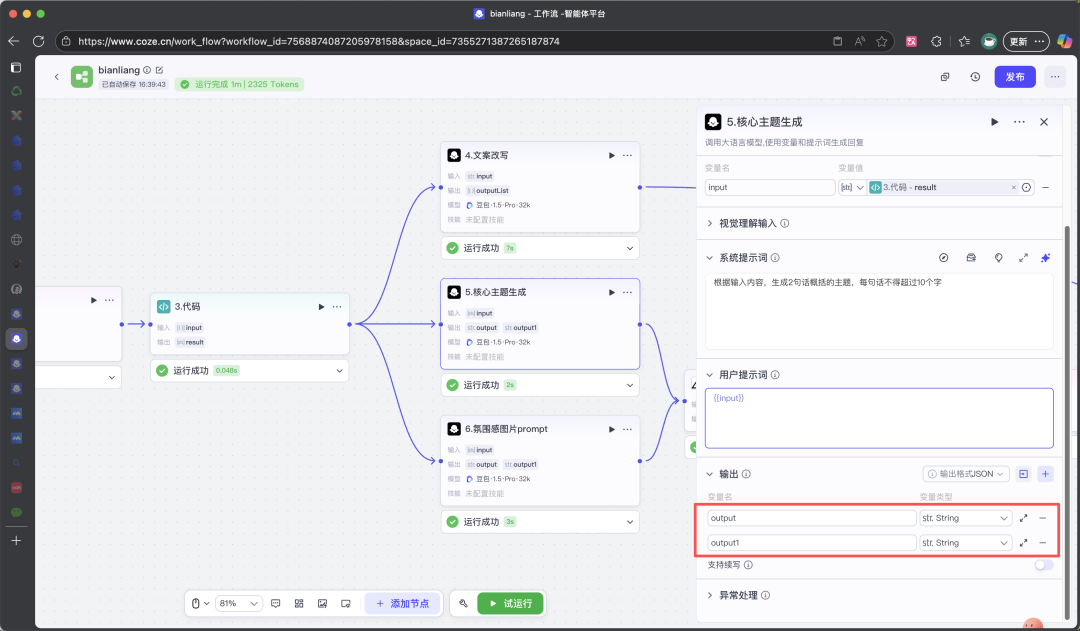Click the duplicate workflow icon near 发布

tap(945, 77)
